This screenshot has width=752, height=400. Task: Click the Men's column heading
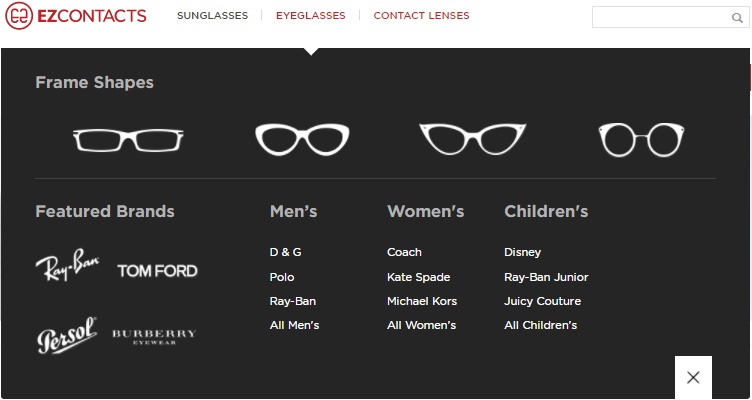294,212
